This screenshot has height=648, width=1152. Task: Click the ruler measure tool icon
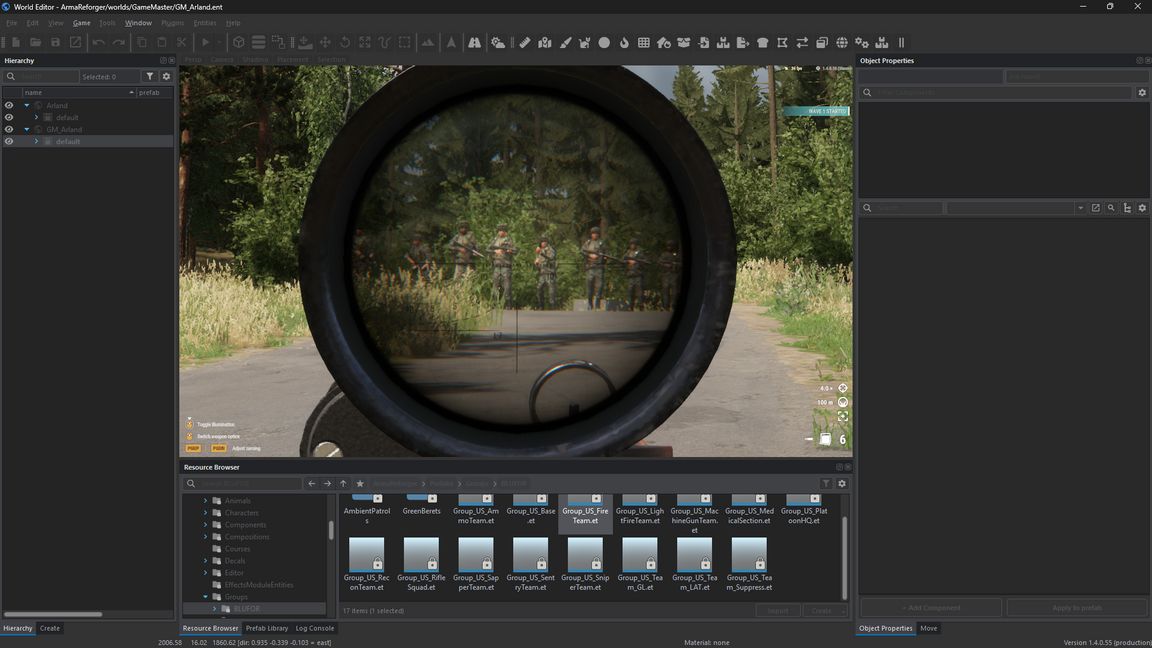click(x=524, y=43)
